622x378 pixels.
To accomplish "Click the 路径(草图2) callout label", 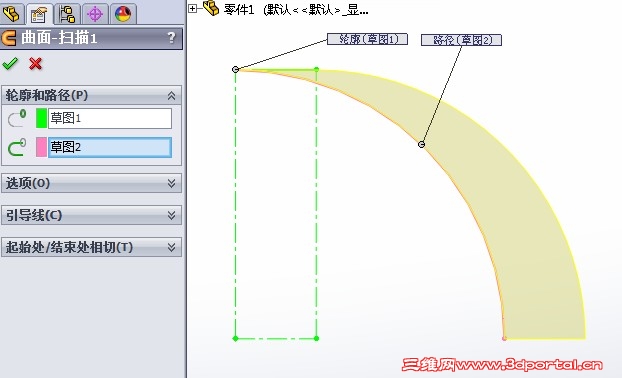I will coord(461,40).
